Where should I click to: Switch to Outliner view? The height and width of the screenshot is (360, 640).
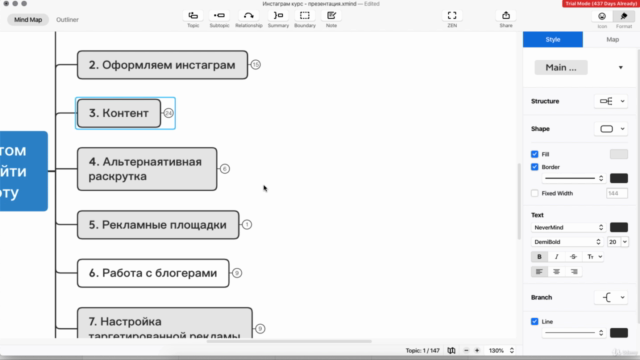(x=67, y=20)
